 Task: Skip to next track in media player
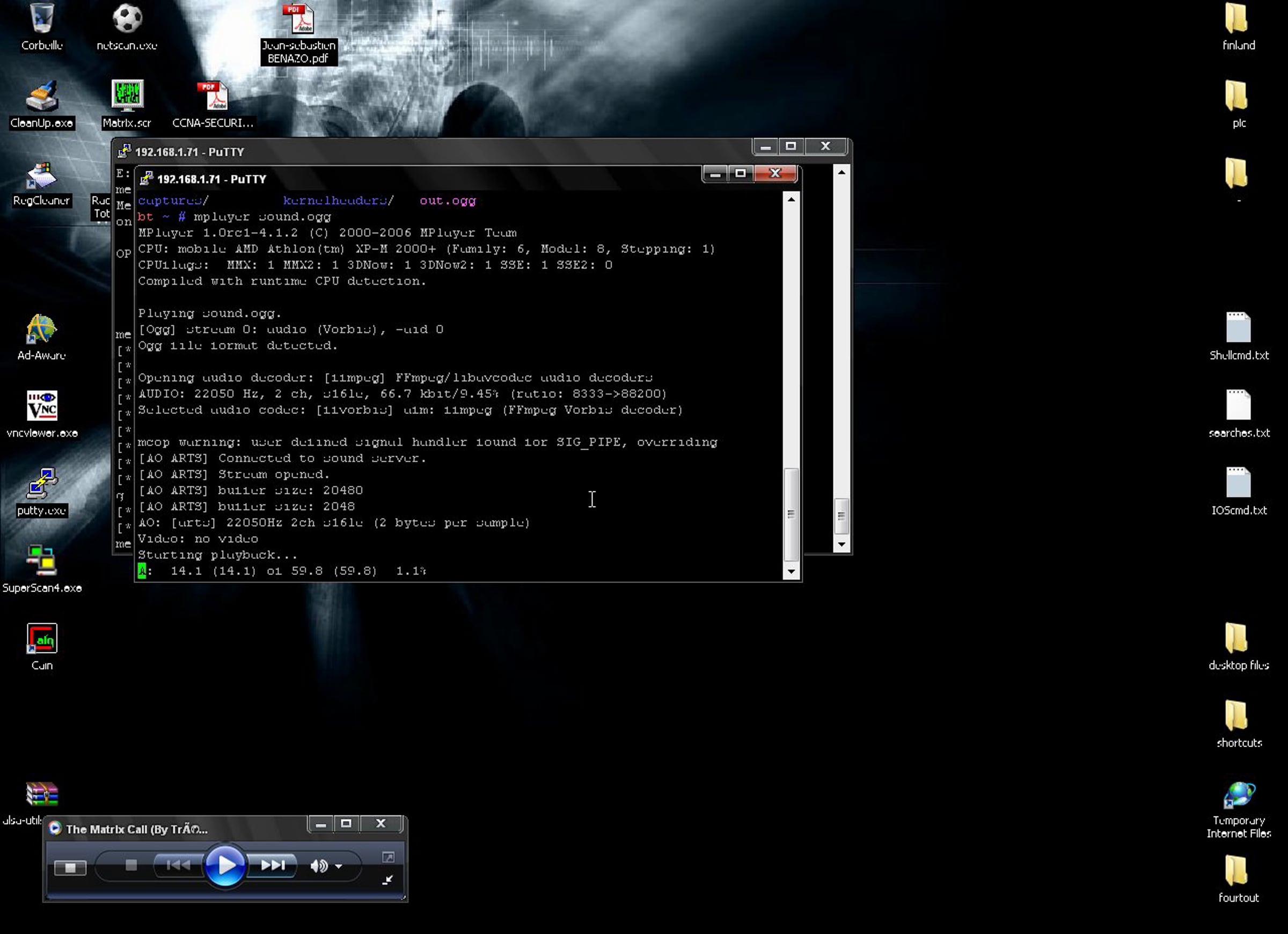coord(273,865)
